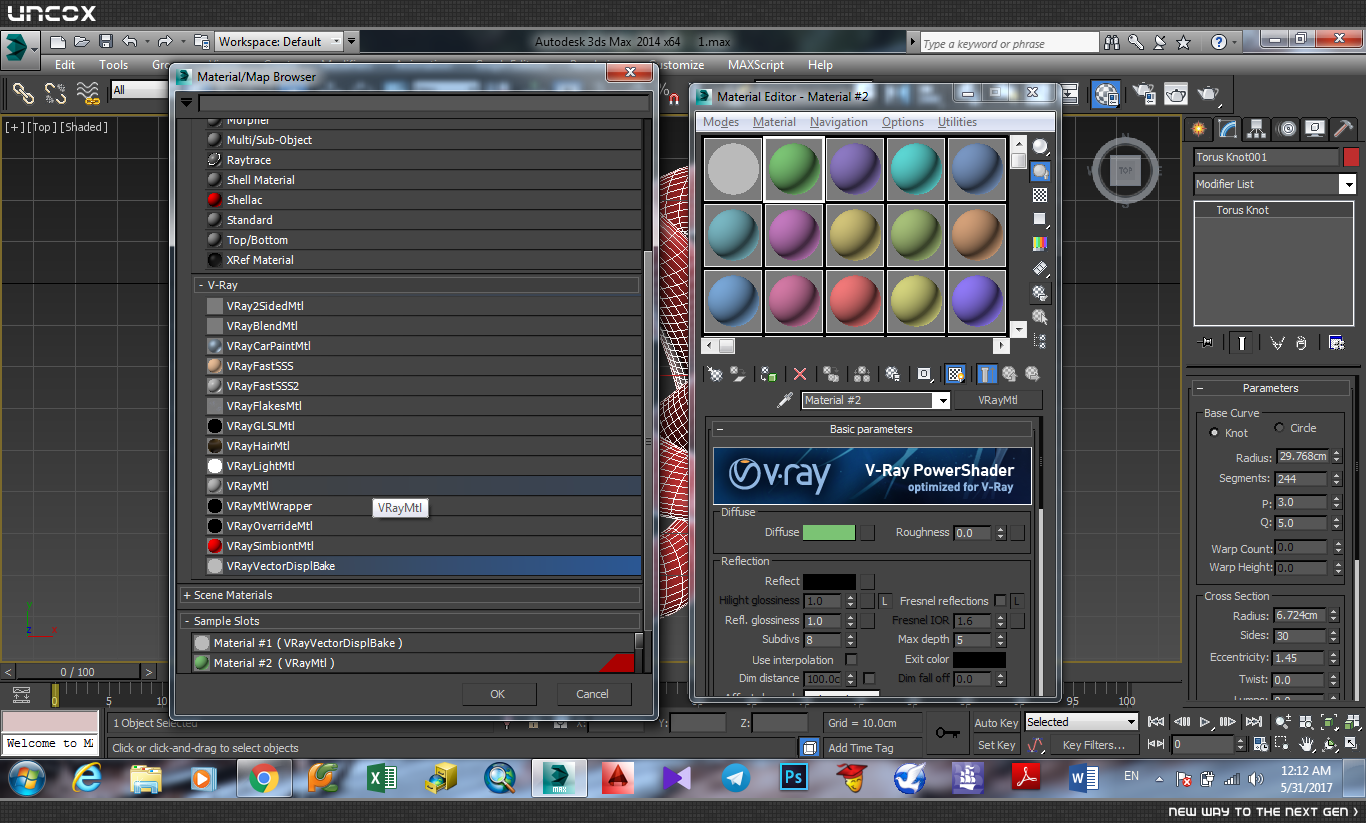
Task: Toggle the Auto Key button
Action: click(x=996, y=723)
